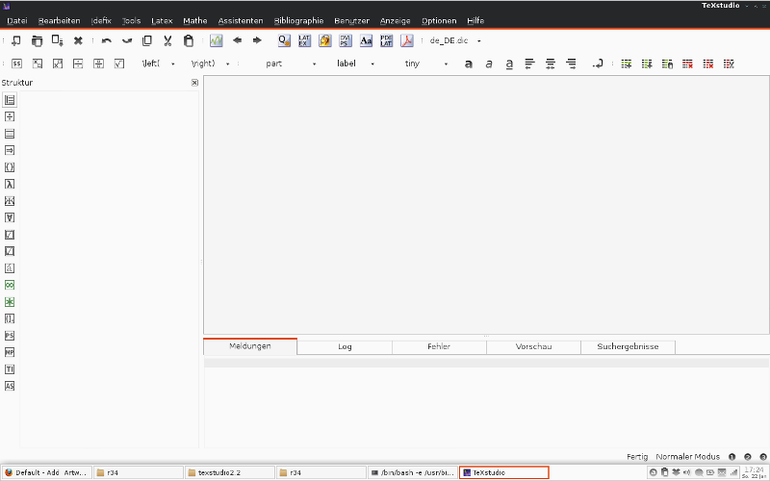Screen dimensions: 770x481
Task: Open PS (PSTricks) commands side panel
Action: pos(9,336)
